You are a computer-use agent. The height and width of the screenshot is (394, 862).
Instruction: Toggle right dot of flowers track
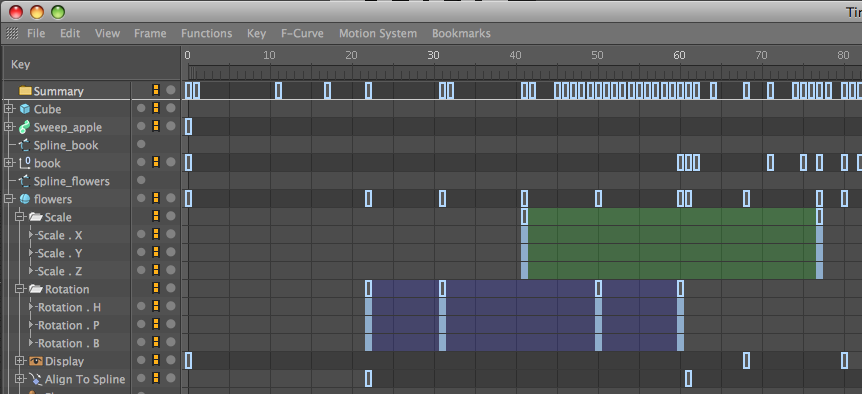[x=171, y=198]
